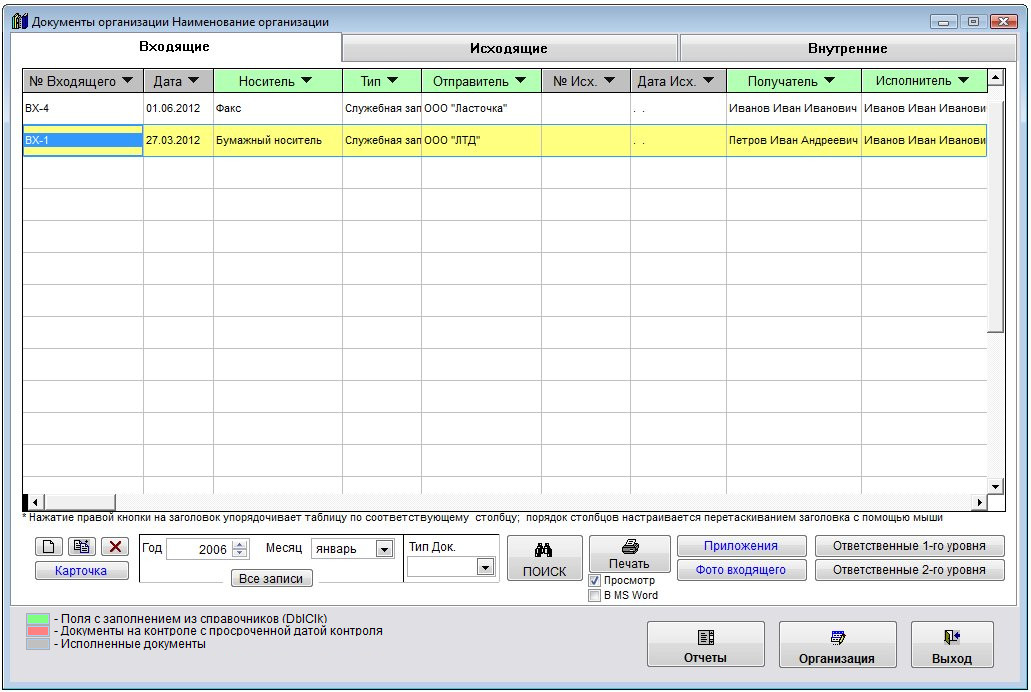Click the horizontal scrollbar right arrow
The width and height of the screenshot is (1031, 692).
tap(980, 502)
